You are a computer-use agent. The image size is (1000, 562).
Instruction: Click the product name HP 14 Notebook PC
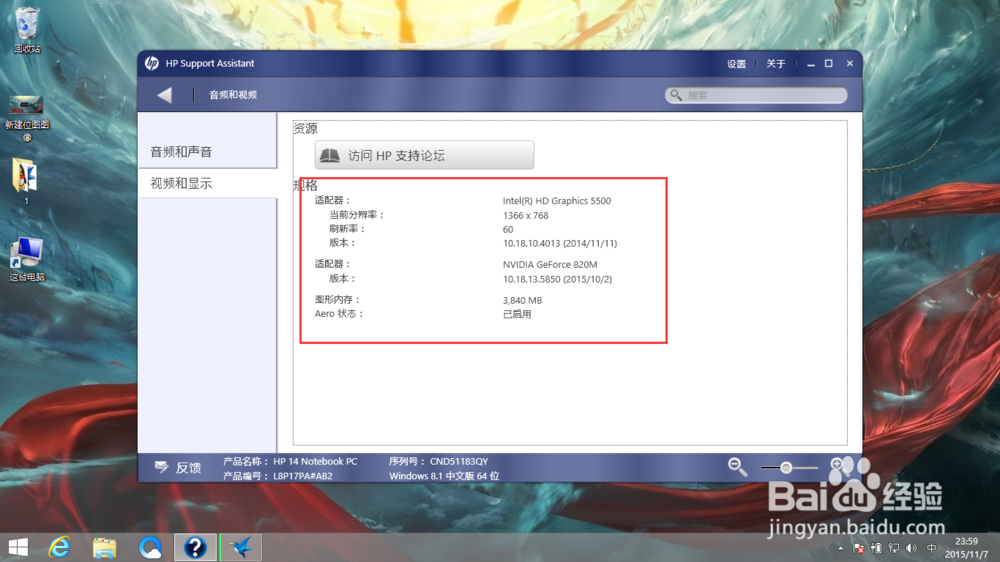(315, 461)
